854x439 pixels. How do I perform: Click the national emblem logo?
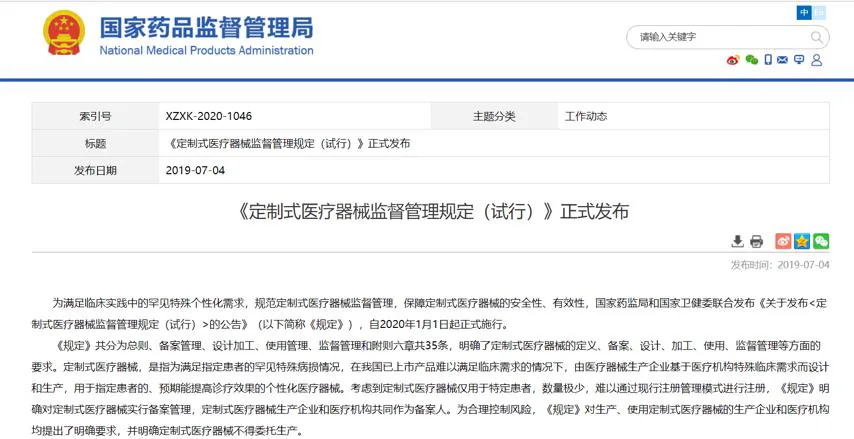coord(64,33)
